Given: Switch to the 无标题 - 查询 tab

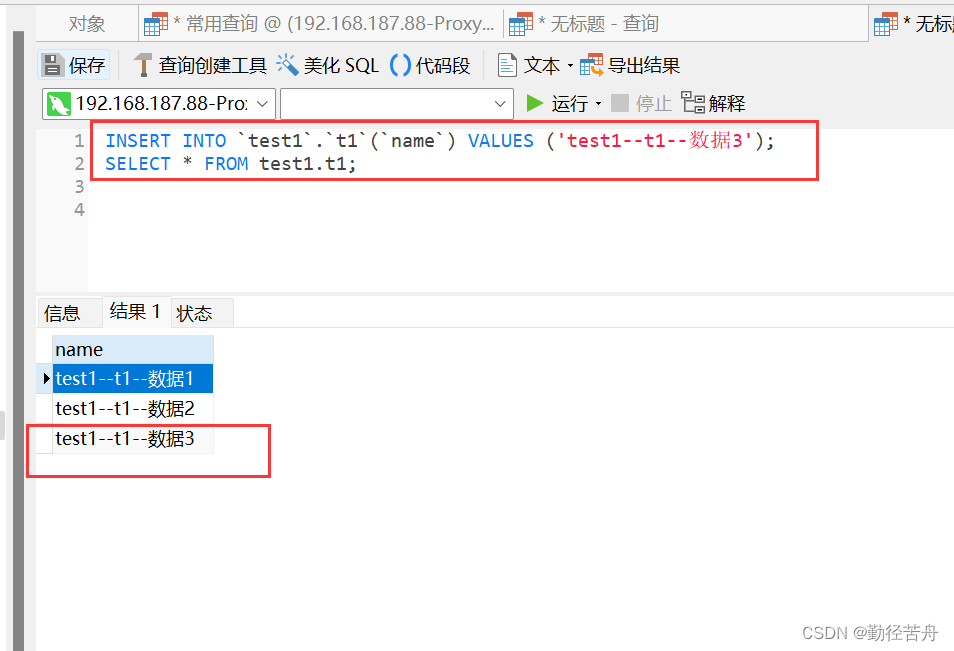Looking at the screenshot, I should [x=686, y=24].
